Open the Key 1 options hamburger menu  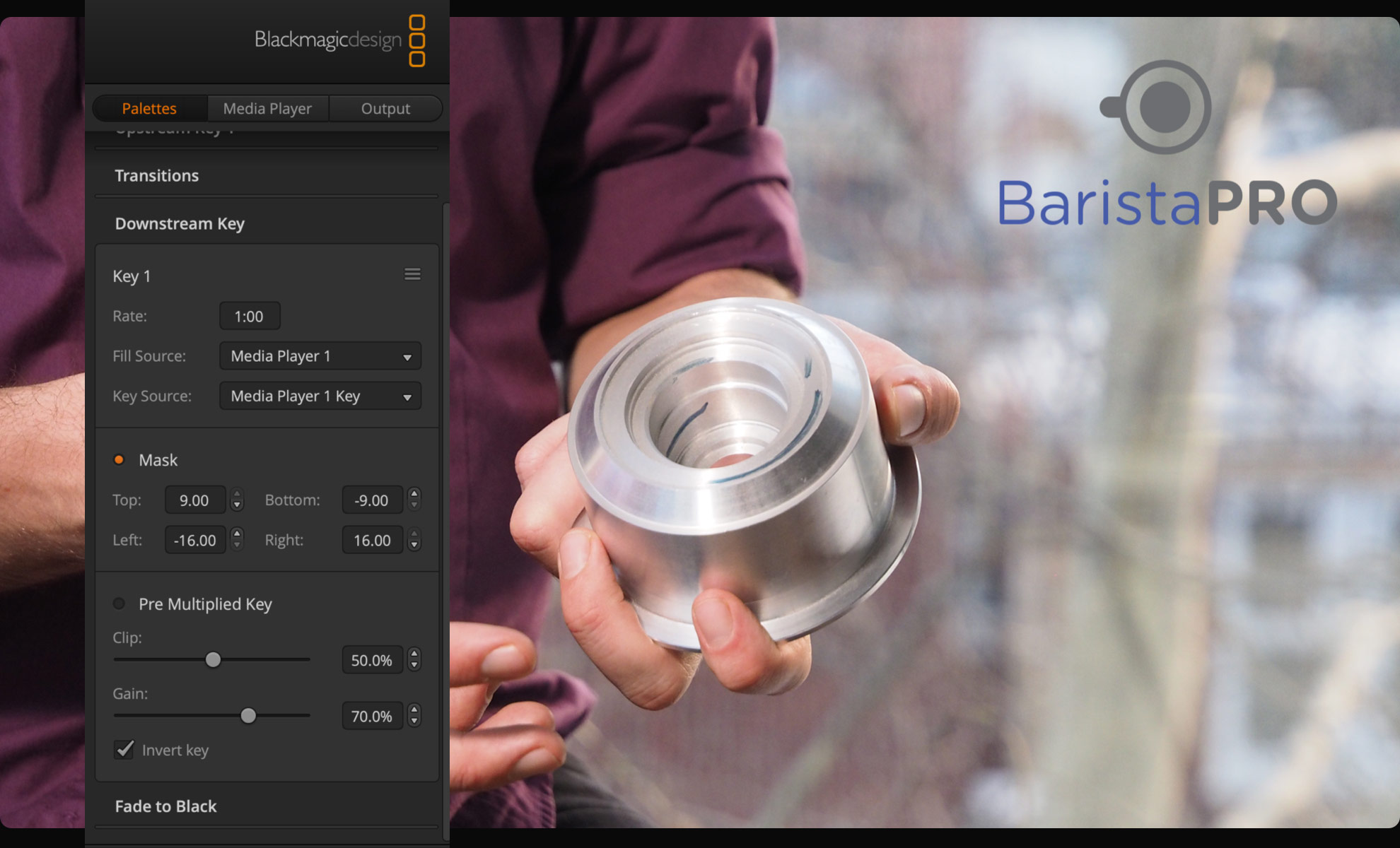coord(413,275)
